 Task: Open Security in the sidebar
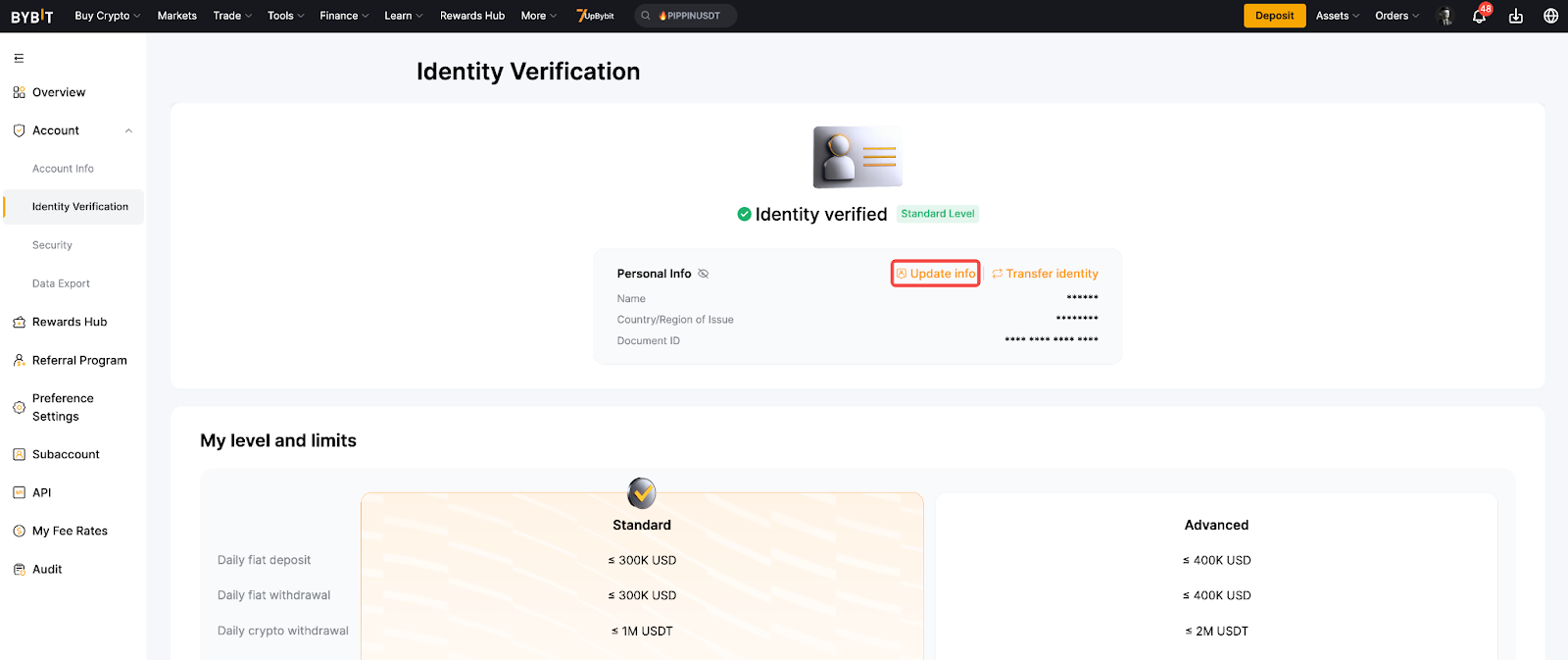52,245
